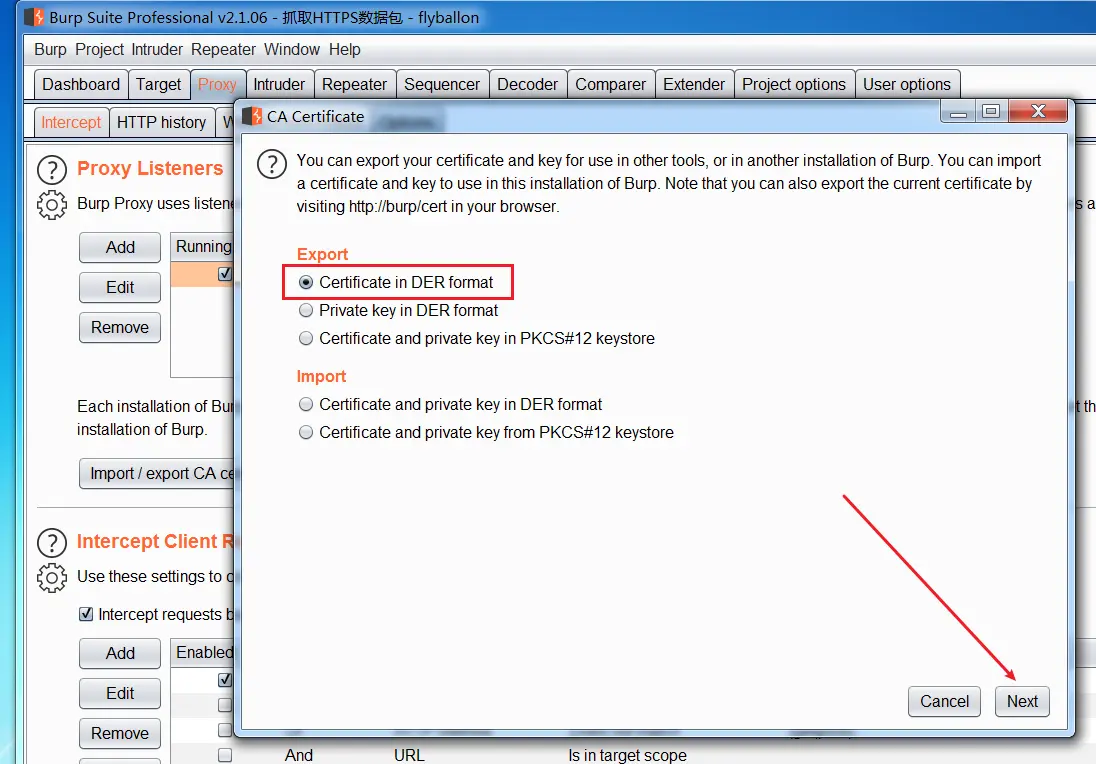The height and width of the screenshot is (764, 1096).
Task: Open the Repeater menu in menu bar
Action: [223, 50]
